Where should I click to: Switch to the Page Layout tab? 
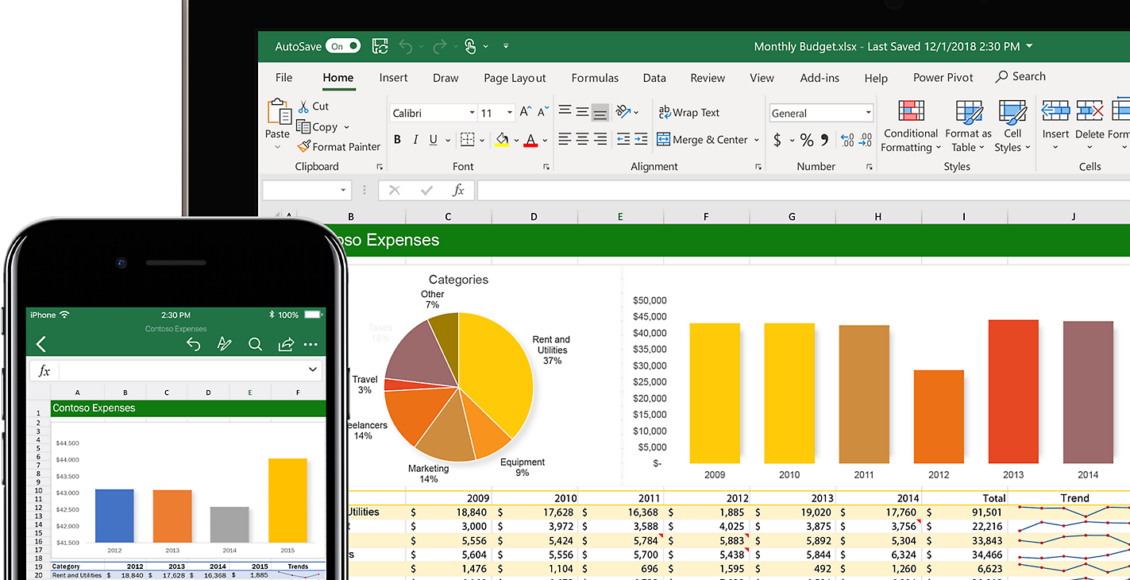tap(515, 78)
